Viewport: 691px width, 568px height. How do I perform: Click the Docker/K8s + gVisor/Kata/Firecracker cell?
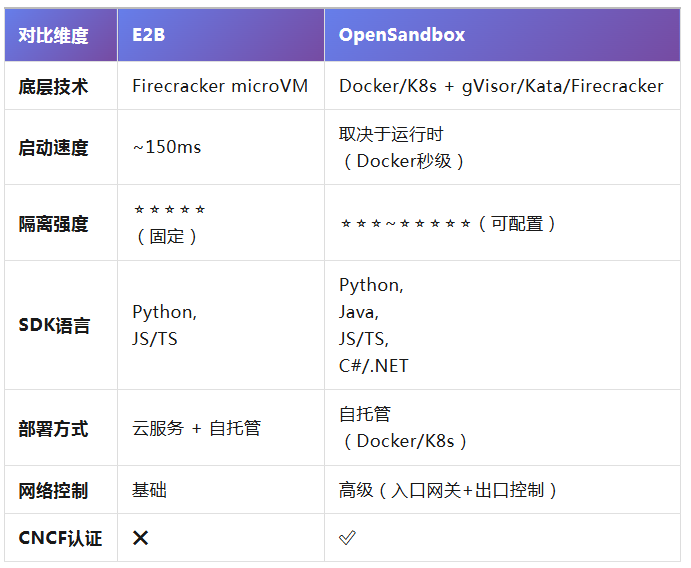tap(501, 86)
